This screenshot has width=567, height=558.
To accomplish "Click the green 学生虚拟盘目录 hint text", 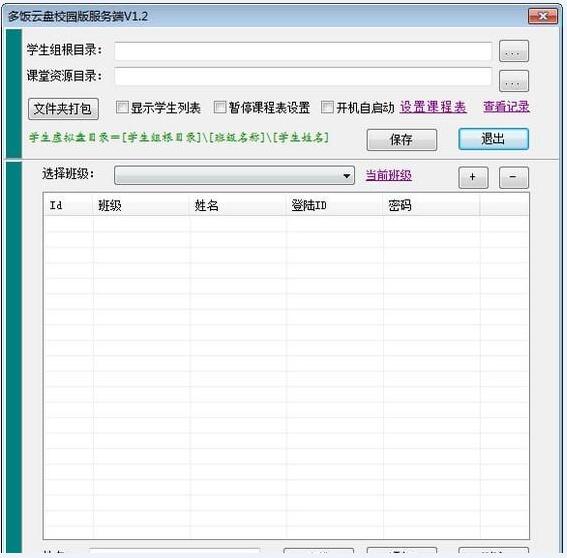I will [179, 137].
